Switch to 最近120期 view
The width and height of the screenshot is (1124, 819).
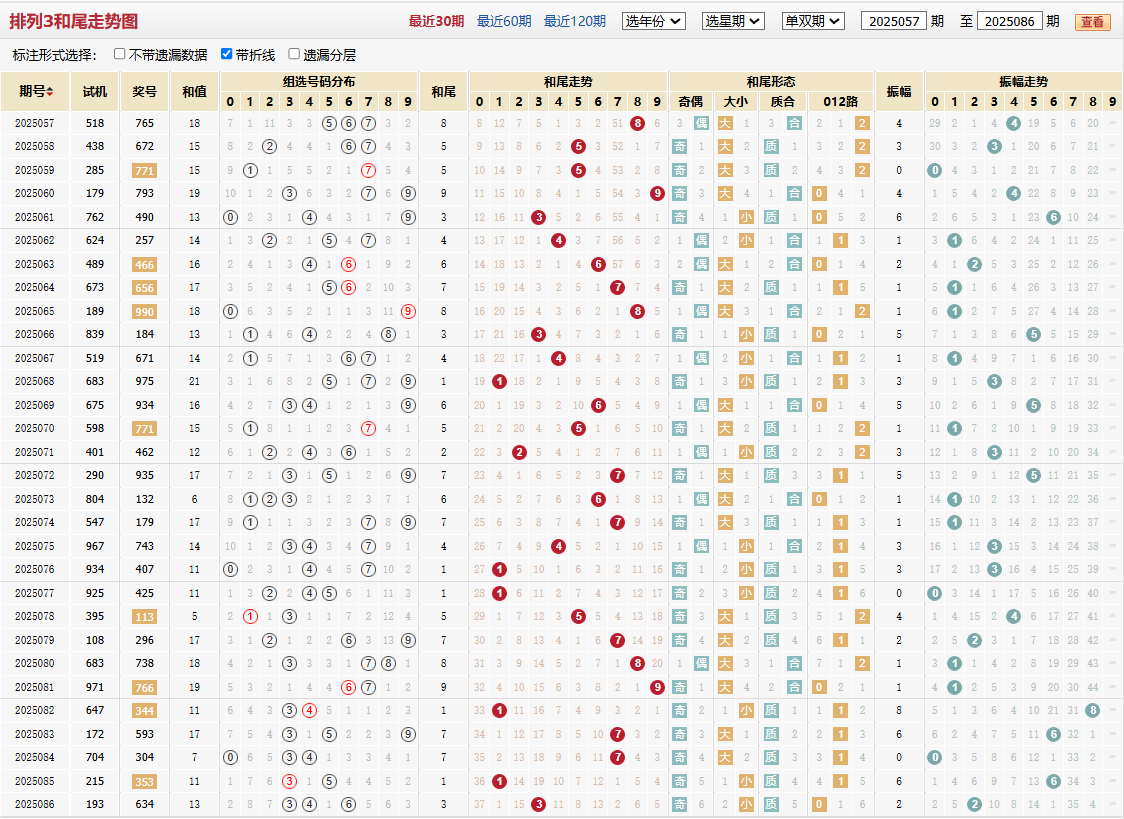pos(575,21)
